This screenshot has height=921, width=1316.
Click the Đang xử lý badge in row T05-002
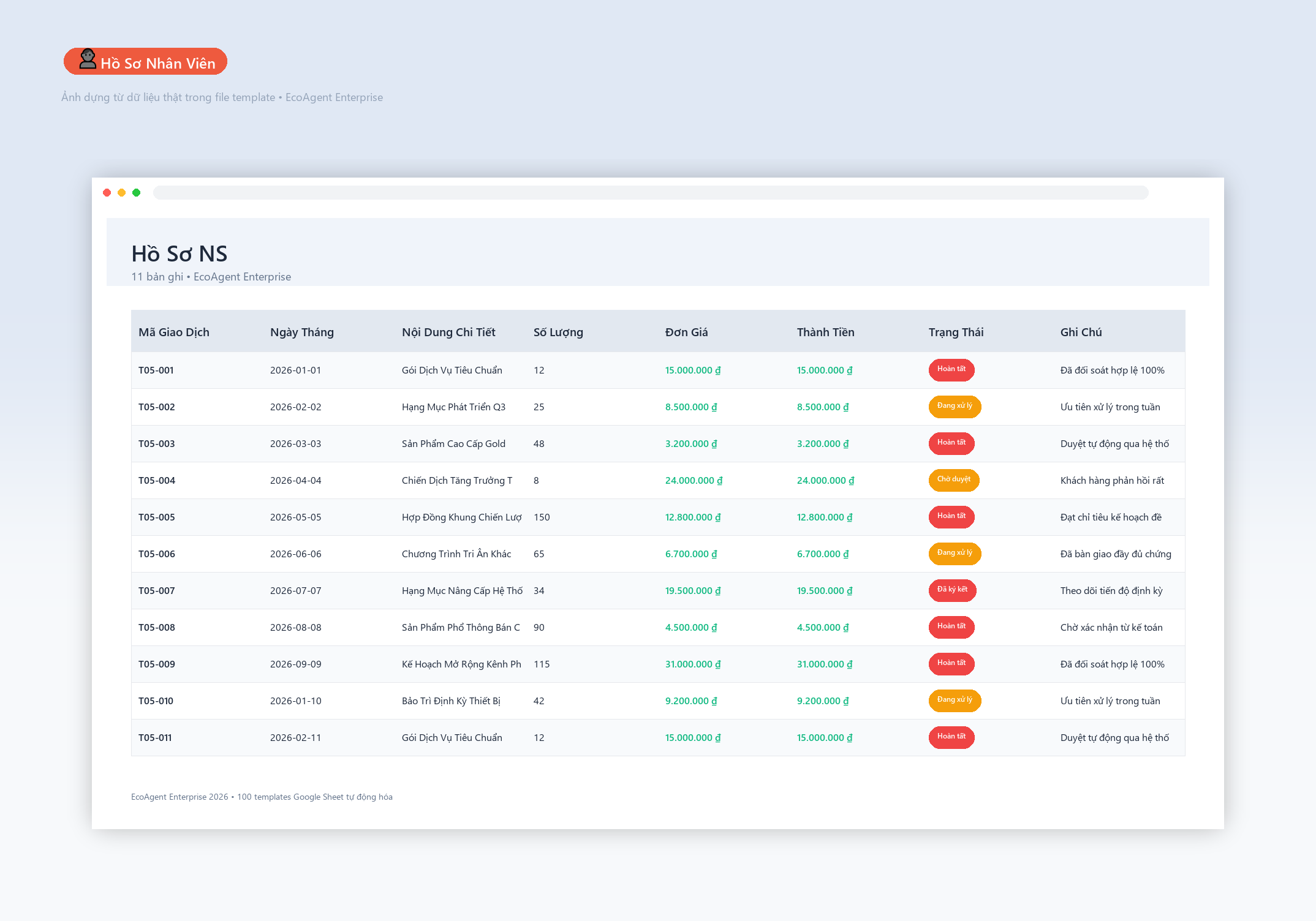(955, 406)
